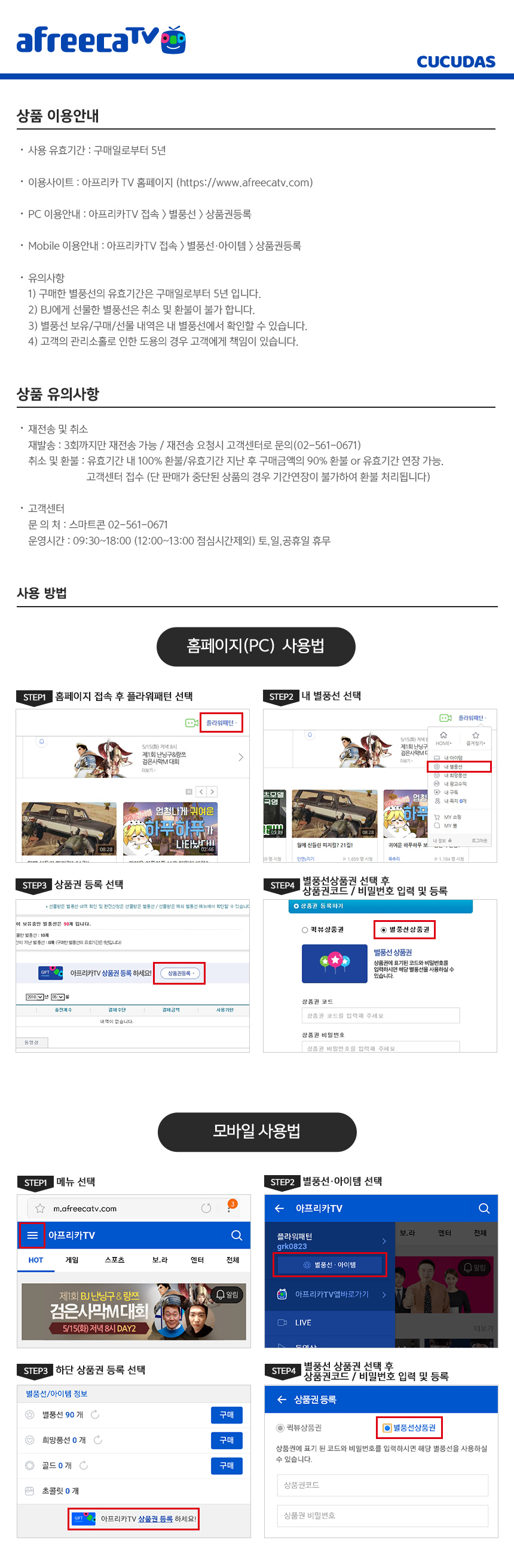Tap 구매 button next to 별풍선 90개
This screenshot has height=1568, width=514.
point(227,1415)
